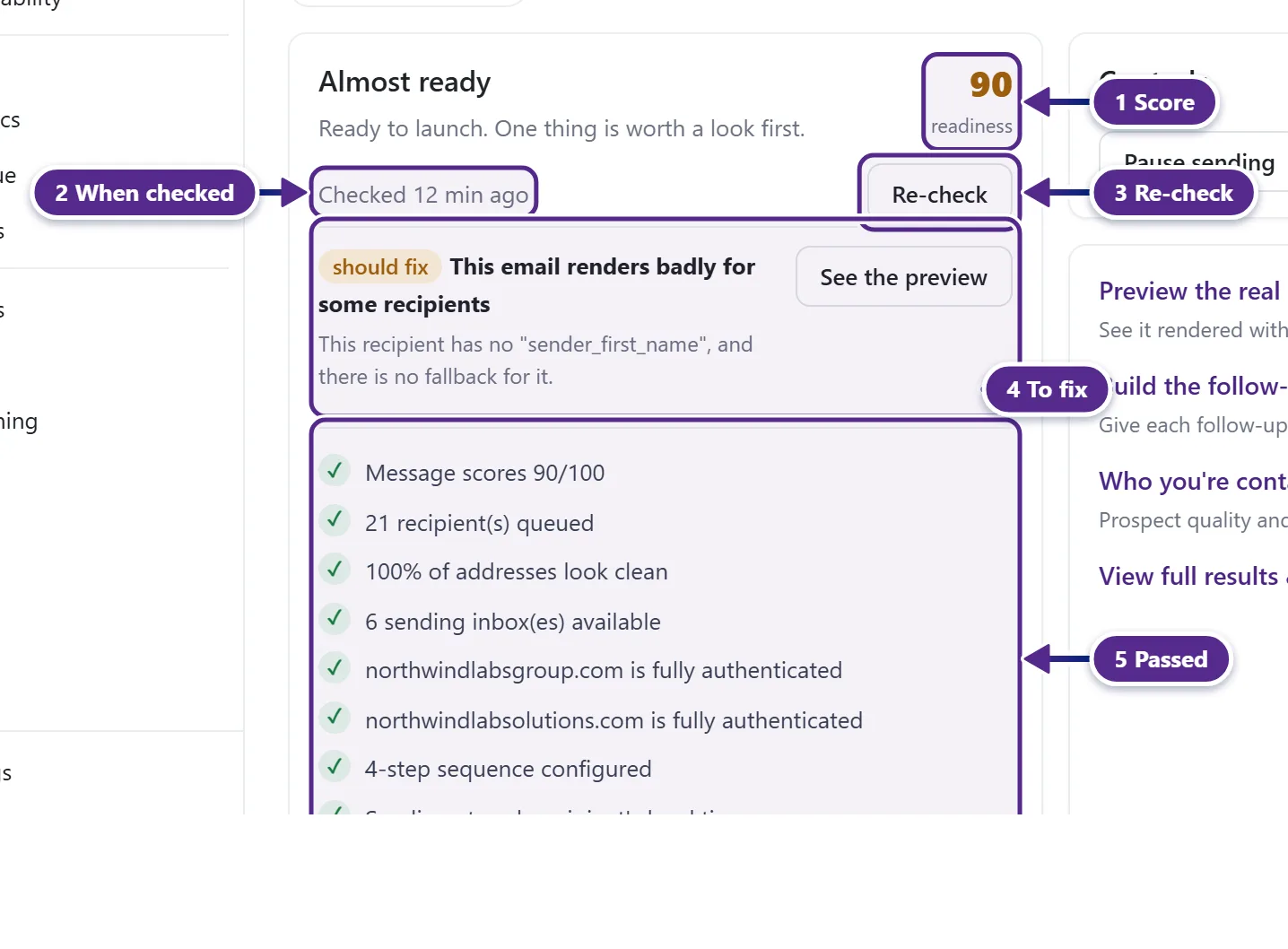Click the Give each follow-up description

coord(1194,425)
